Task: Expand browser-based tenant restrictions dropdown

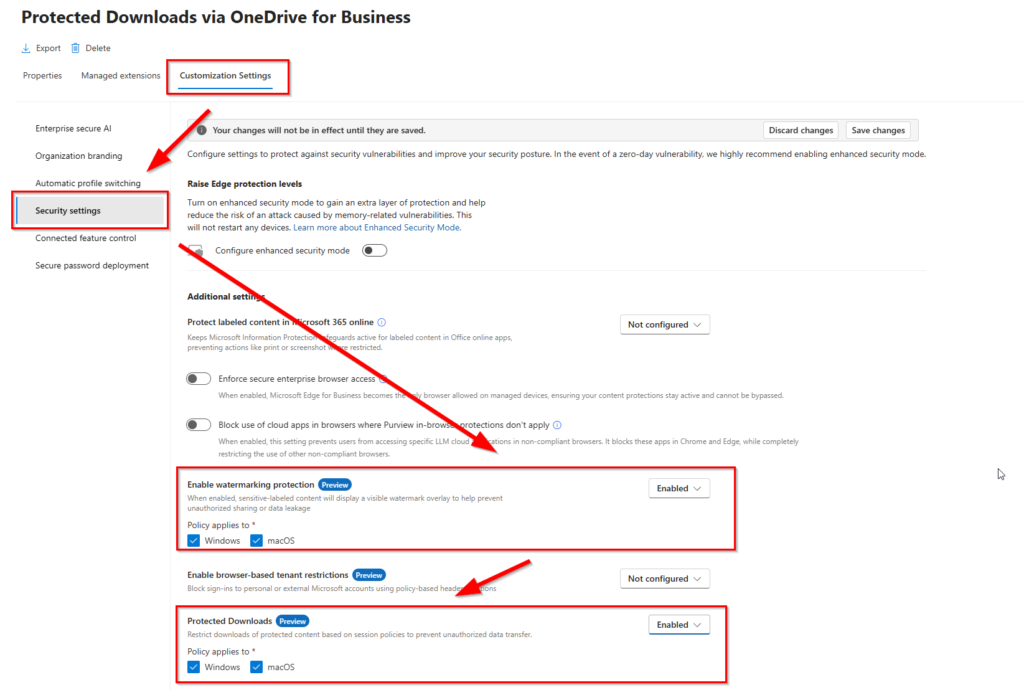Action: pyautogui.click(x=665, y=579)
